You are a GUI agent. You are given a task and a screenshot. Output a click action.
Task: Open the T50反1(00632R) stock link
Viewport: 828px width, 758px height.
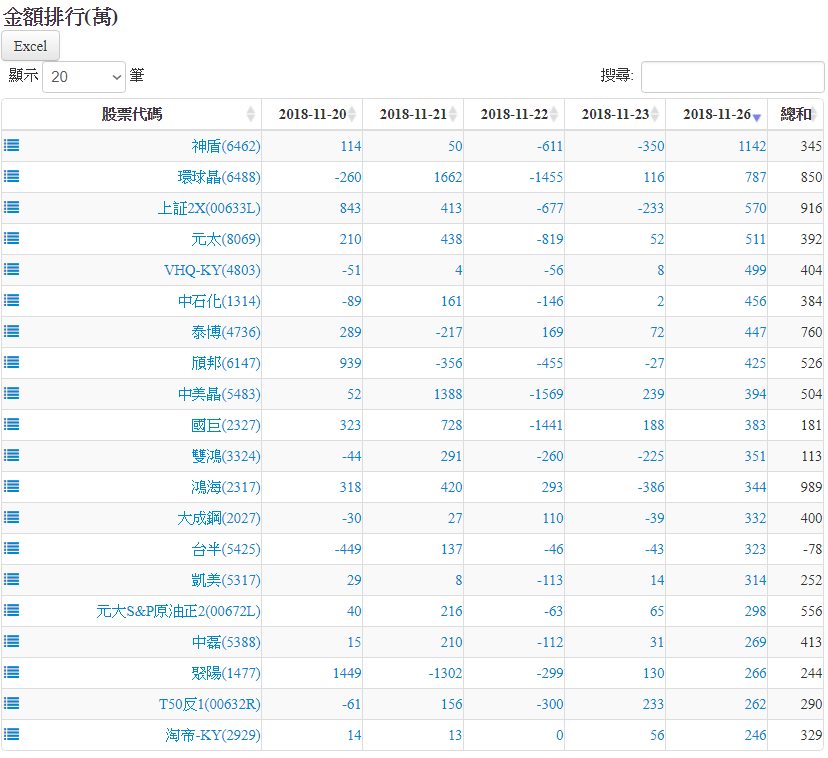pyautogui.click(x=210, y=704)
